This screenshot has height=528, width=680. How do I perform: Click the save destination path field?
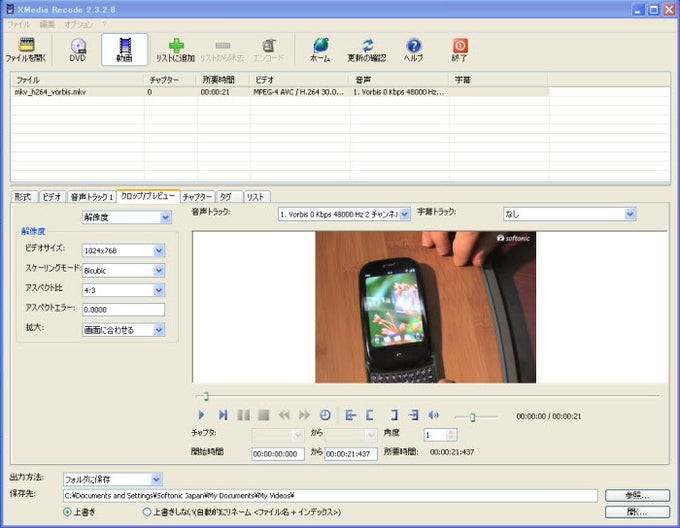coord(330,495)
